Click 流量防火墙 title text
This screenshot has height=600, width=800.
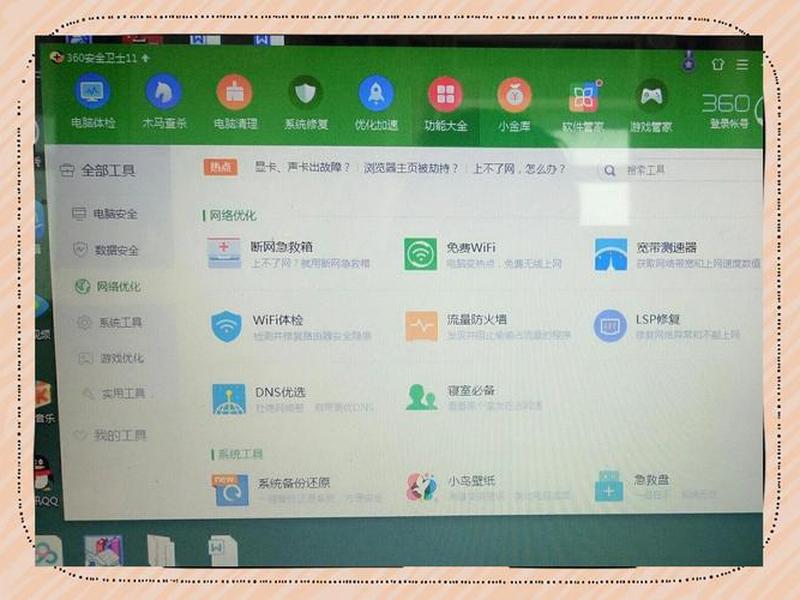pyautogui.click(x=477, y=319)
